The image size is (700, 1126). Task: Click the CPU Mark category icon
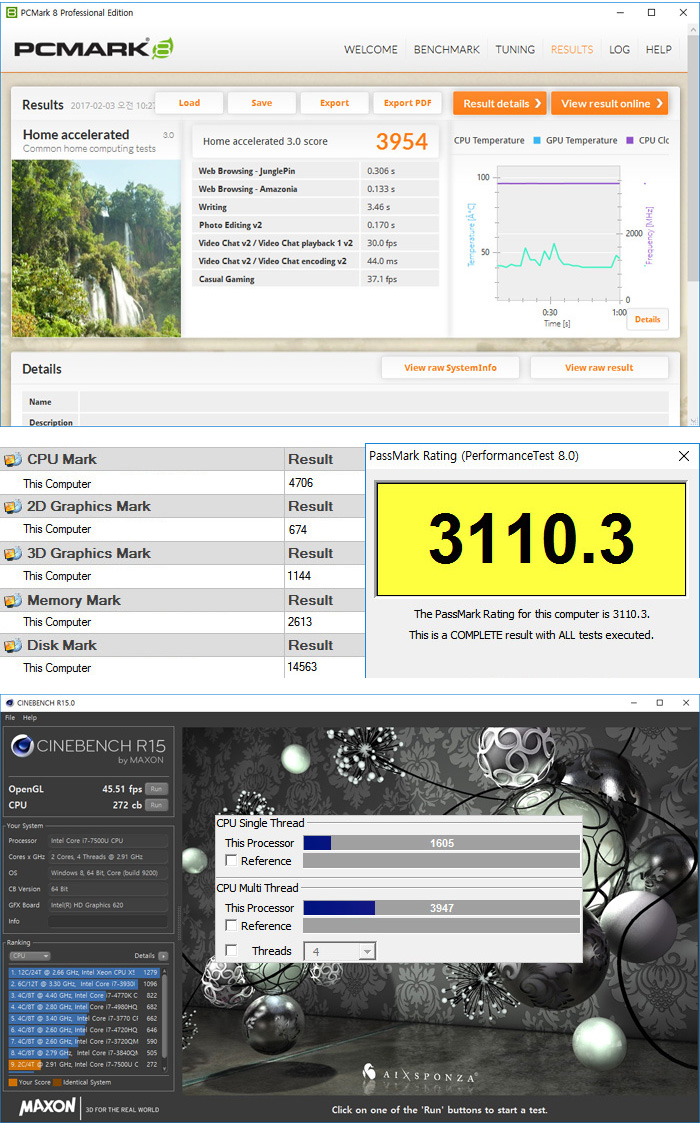12,460
